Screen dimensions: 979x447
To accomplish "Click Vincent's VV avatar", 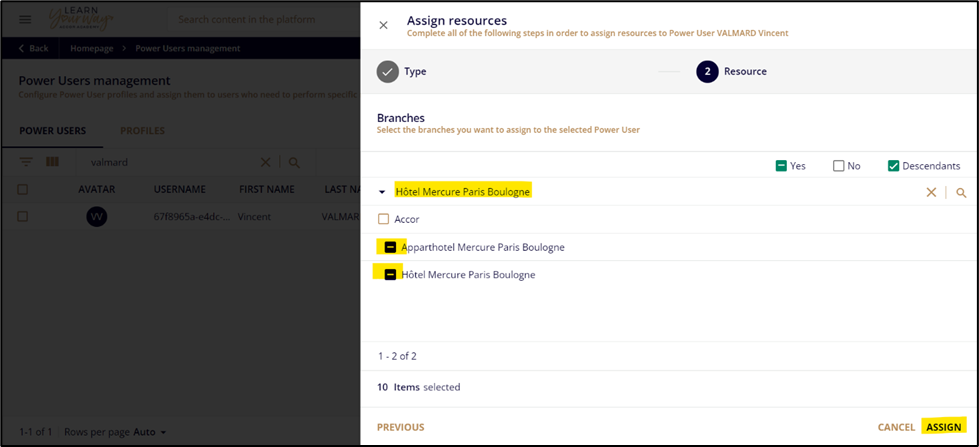I will [x=97, y=217].
